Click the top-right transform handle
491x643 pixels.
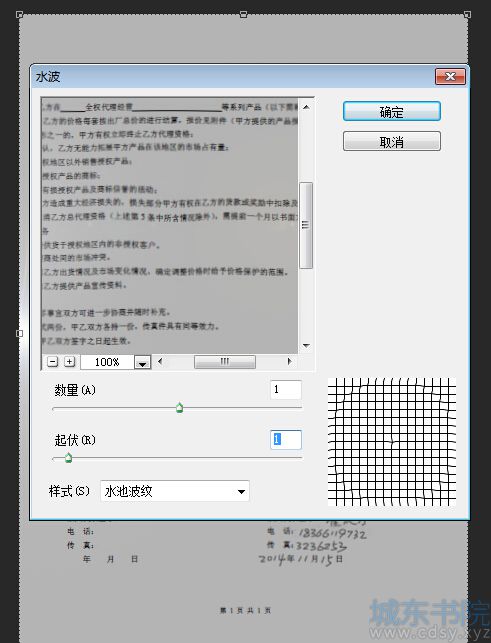tap(467, 14)
